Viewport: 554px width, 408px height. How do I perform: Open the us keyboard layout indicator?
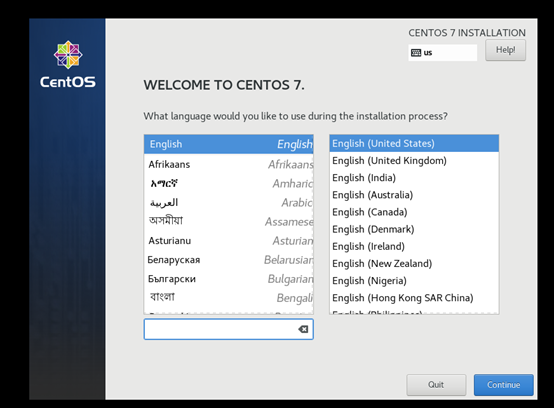tap(443, 53)
